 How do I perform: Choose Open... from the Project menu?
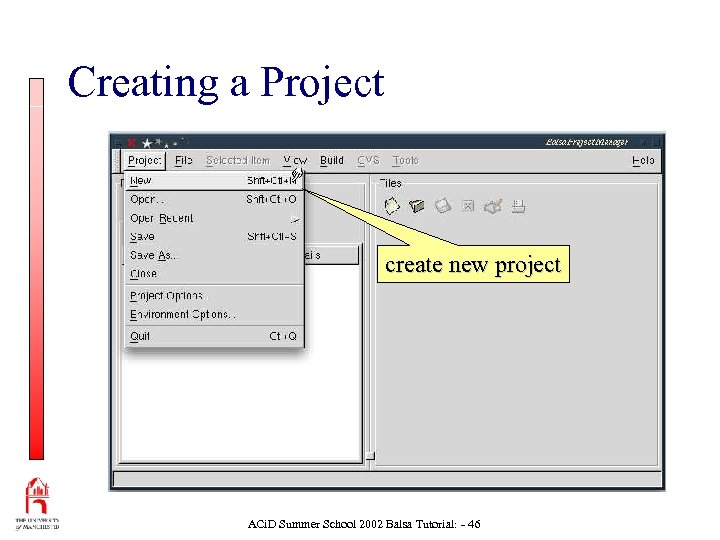(214, 199)
